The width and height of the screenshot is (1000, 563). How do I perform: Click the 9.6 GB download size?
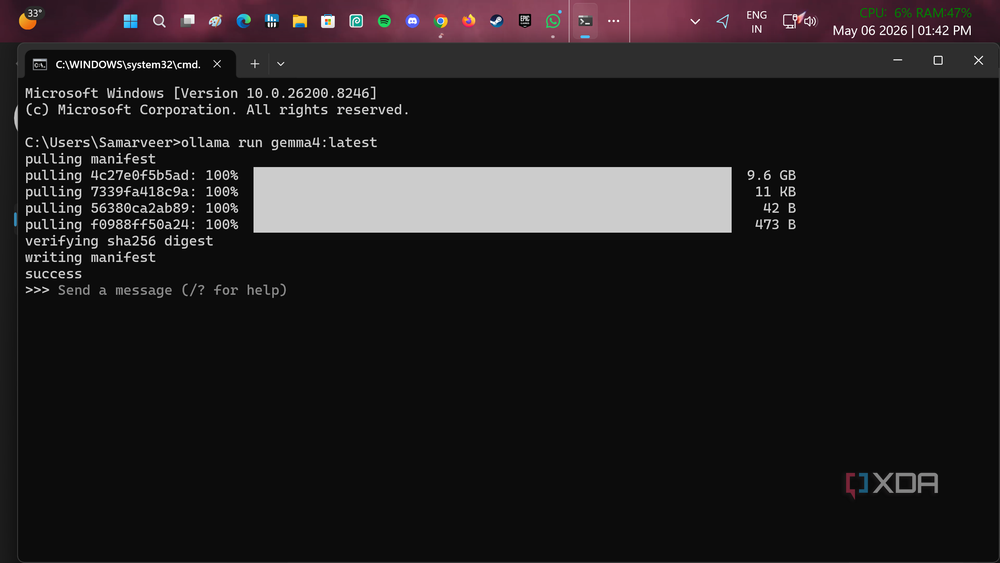click(x=771, y=175)
